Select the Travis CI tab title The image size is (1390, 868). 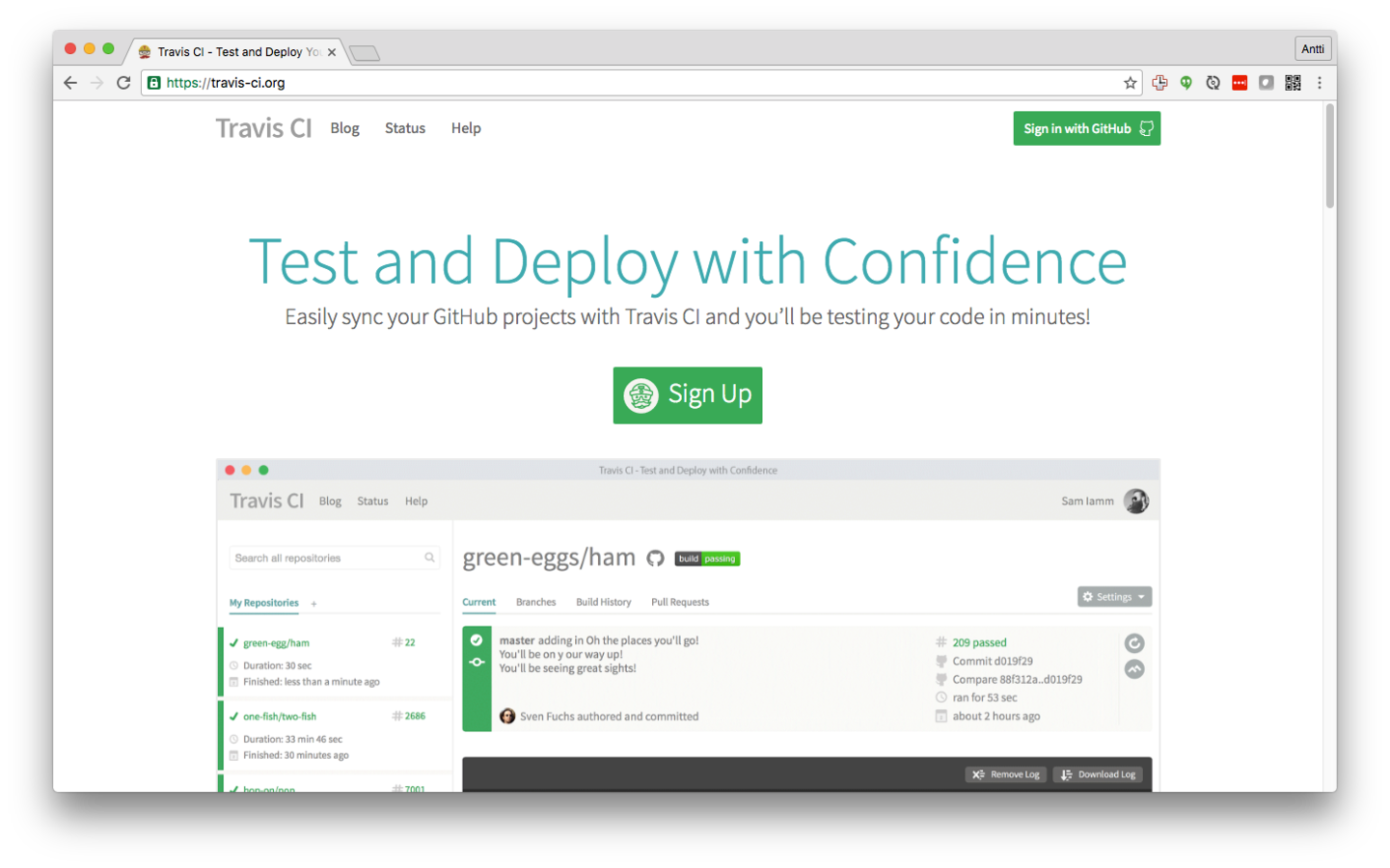[x=239, y=52]
